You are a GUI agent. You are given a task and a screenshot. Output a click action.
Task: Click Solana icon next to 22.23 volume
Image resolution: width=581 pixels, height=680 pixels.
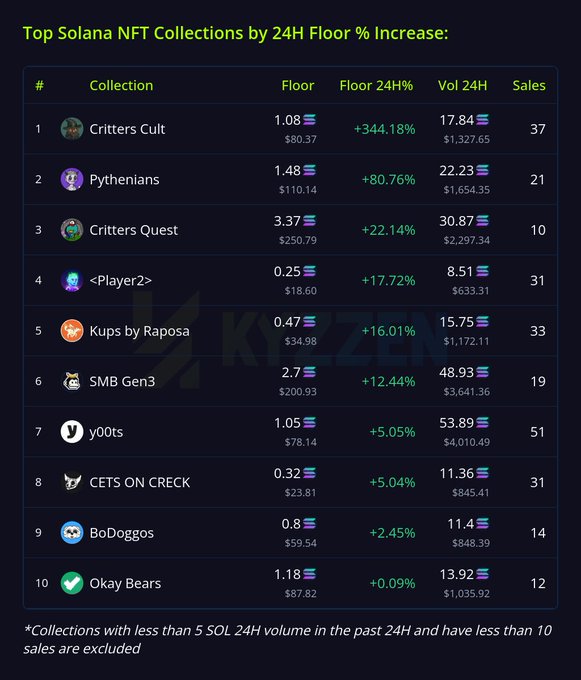click(483, 170)
